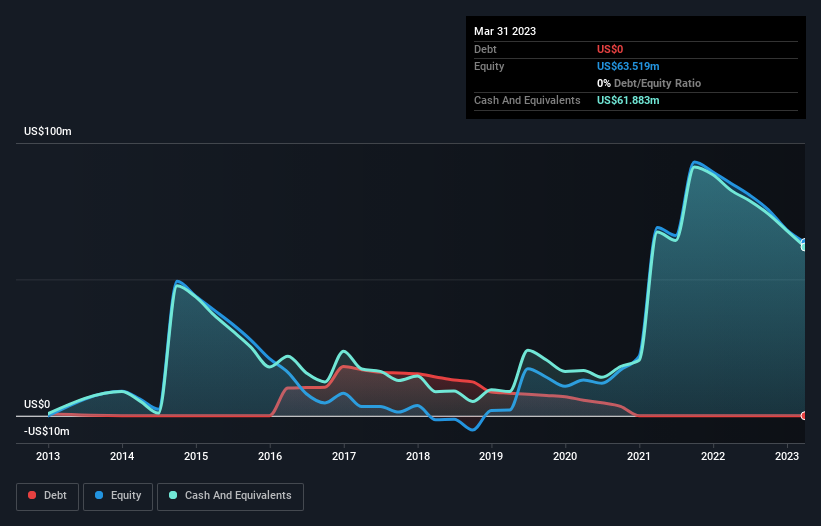Click Cash And Equivalents label in tooltip
This screenshot has width=821, height=526.
click(527, 100)
